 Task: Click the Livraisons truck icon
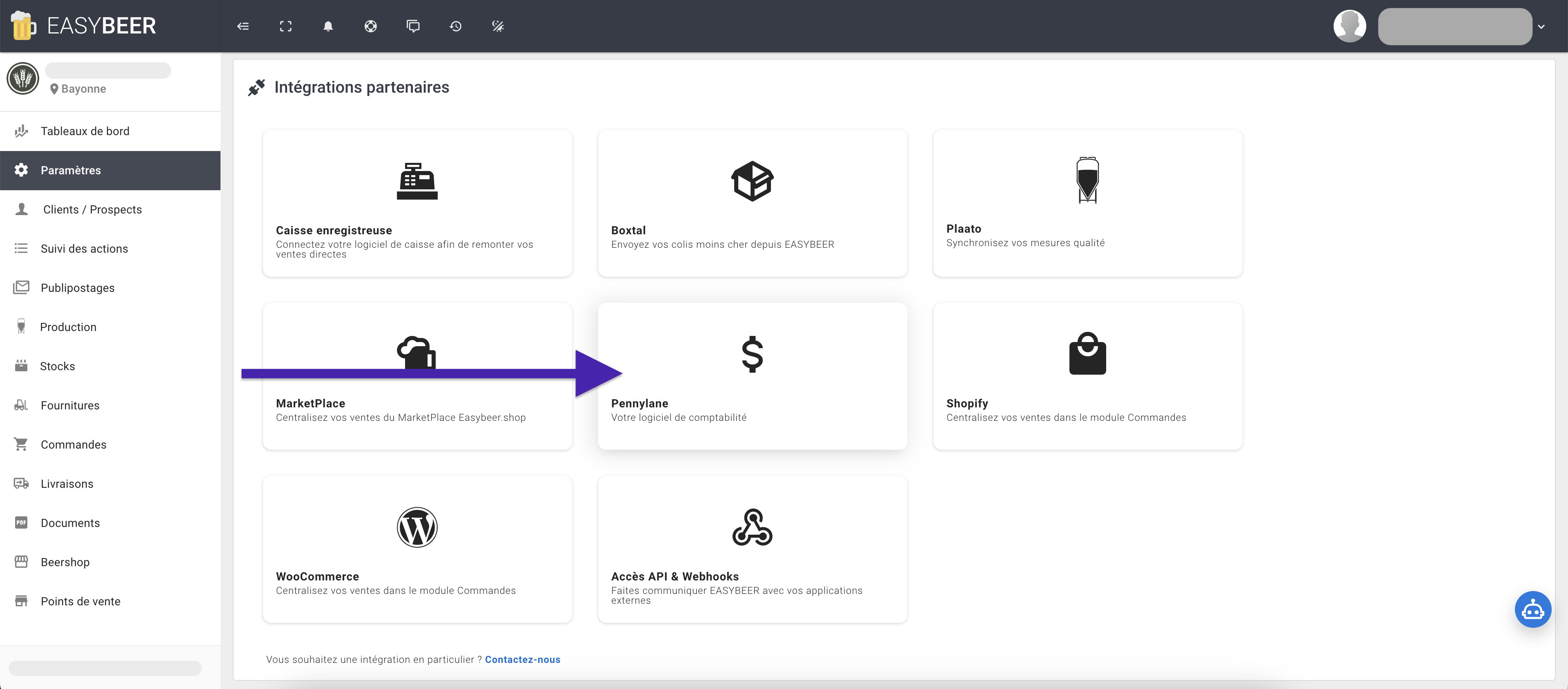[21, 483]
